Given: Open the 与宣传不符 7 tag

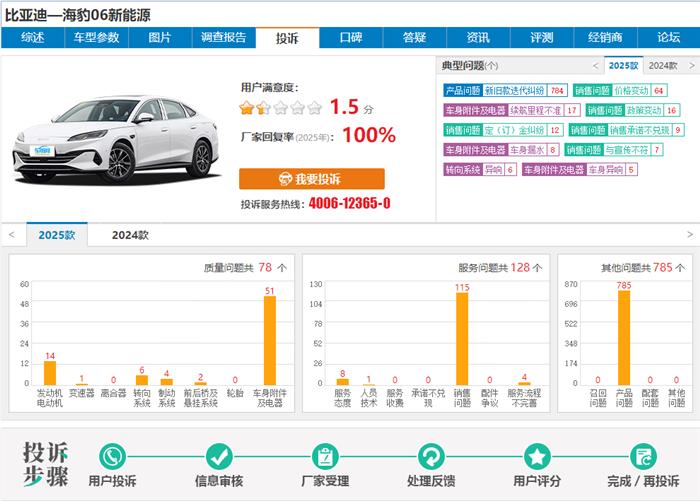Looking at the screenshot, I should 614,150.
